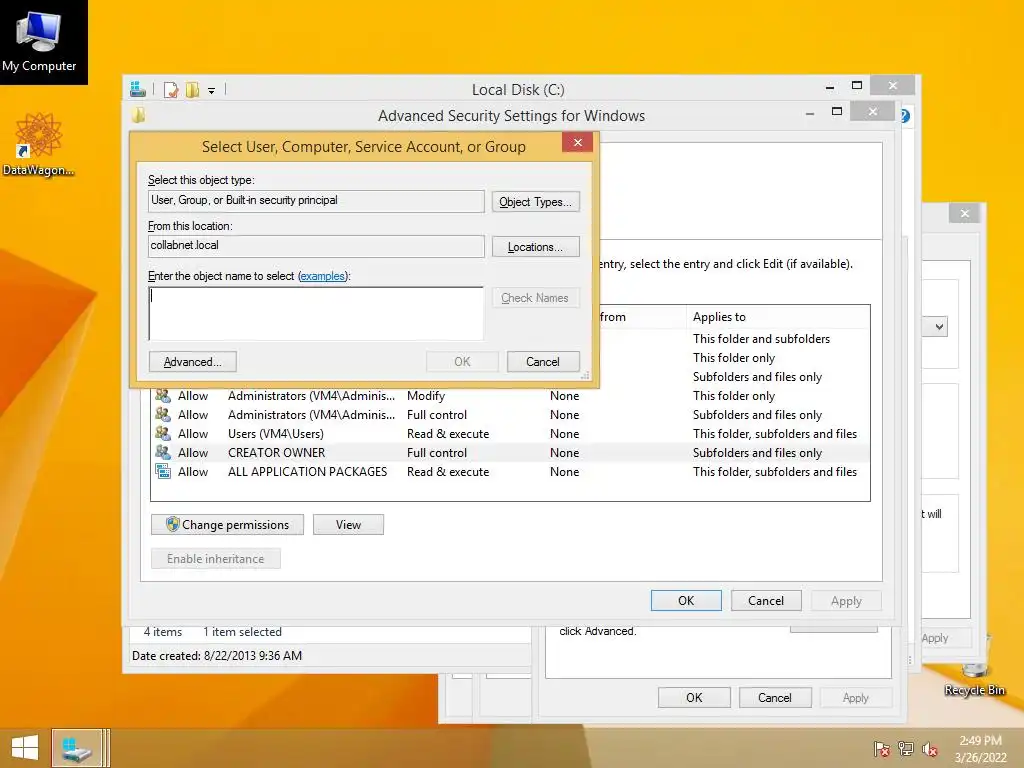
Task: Select ALL APPLICATION PACKAGES row icon
Action: tap(163, 472)
